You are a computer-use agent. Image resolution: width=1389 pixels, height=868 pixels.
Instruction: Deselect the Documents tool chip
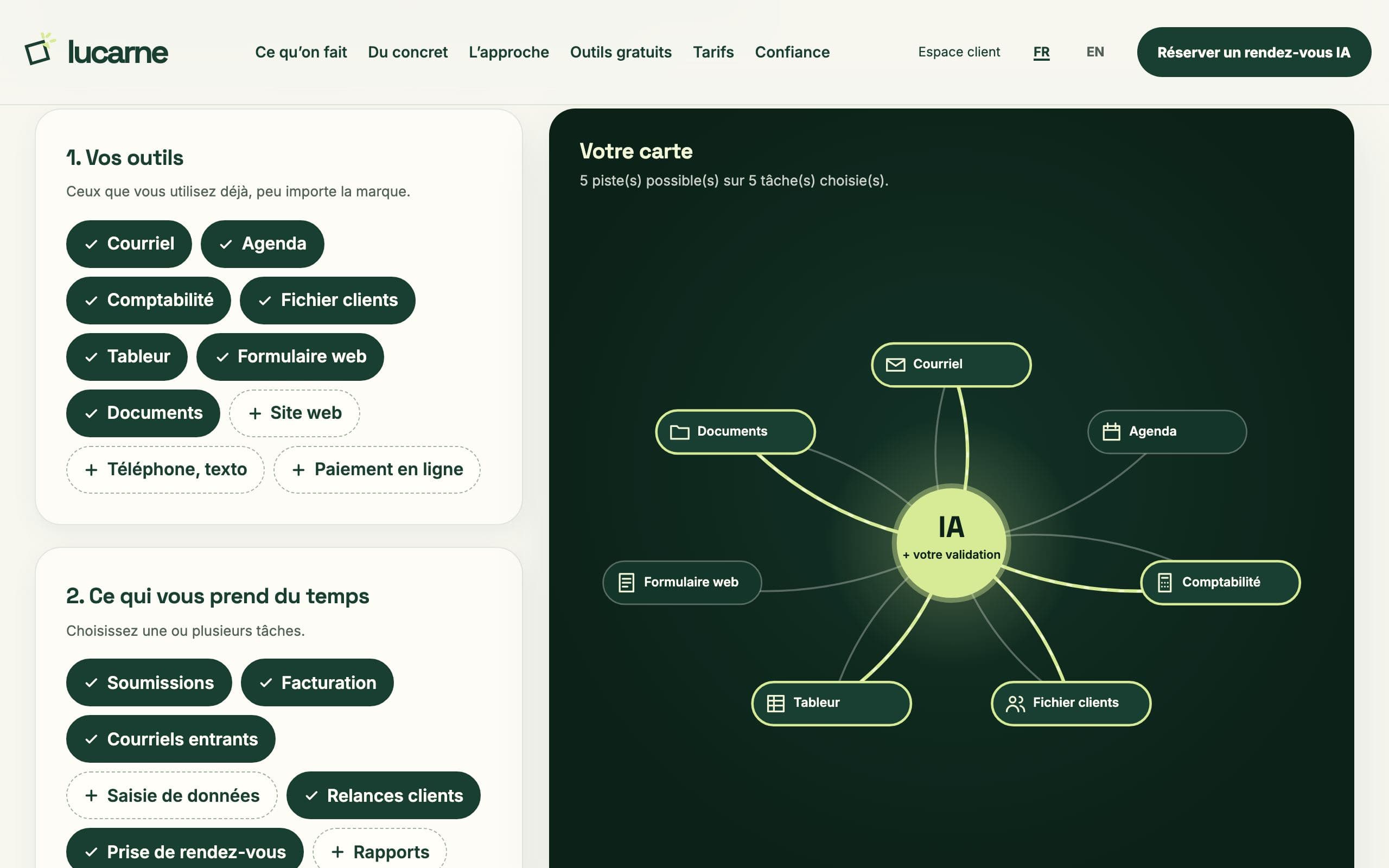tap(143, 413)
